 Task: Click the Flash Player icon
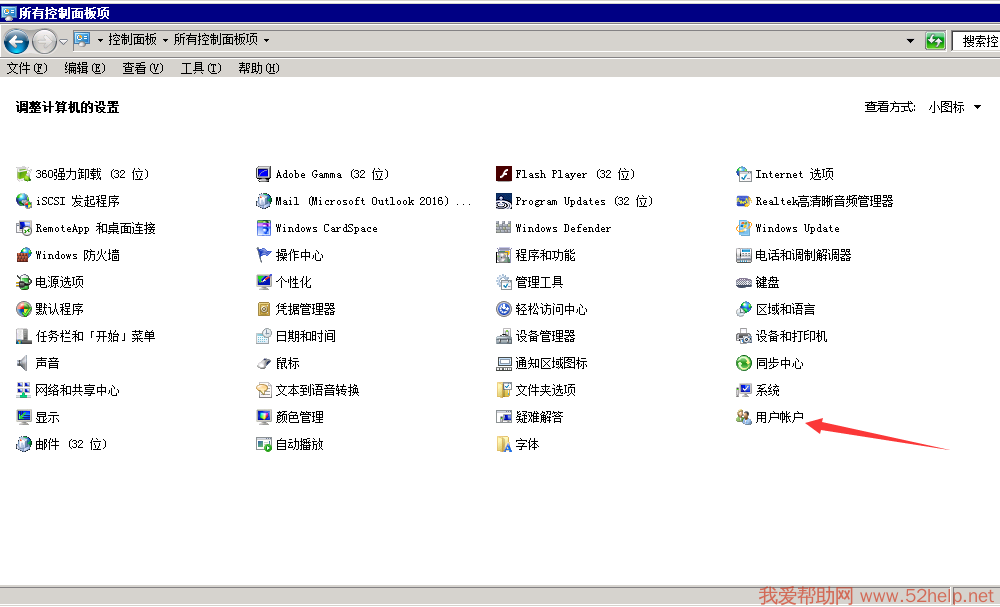[504, 174]
